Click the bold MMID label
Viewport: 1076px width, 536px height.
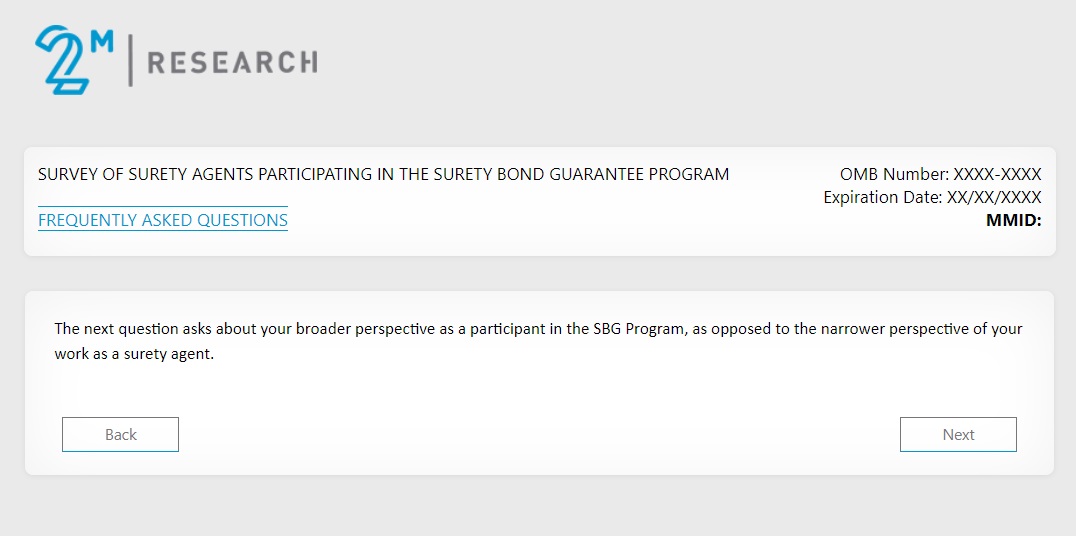point(1013,220)
